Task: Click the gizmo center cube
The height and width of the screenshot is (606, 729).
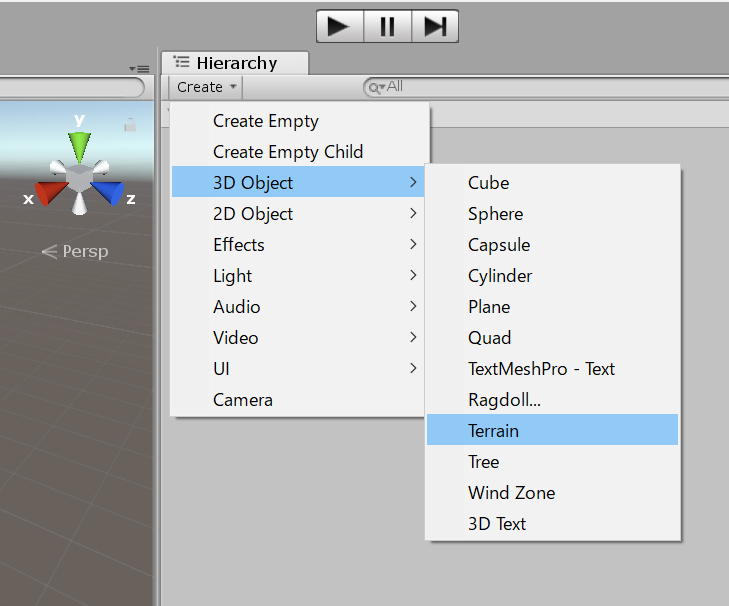Action: (79, 179)
